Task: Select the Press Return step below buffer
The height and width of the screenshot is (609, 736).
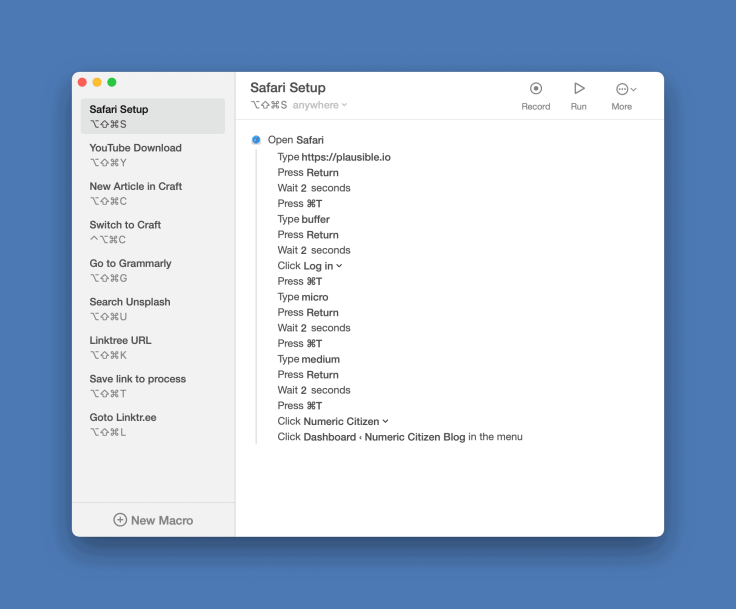Action: [307, 235]
